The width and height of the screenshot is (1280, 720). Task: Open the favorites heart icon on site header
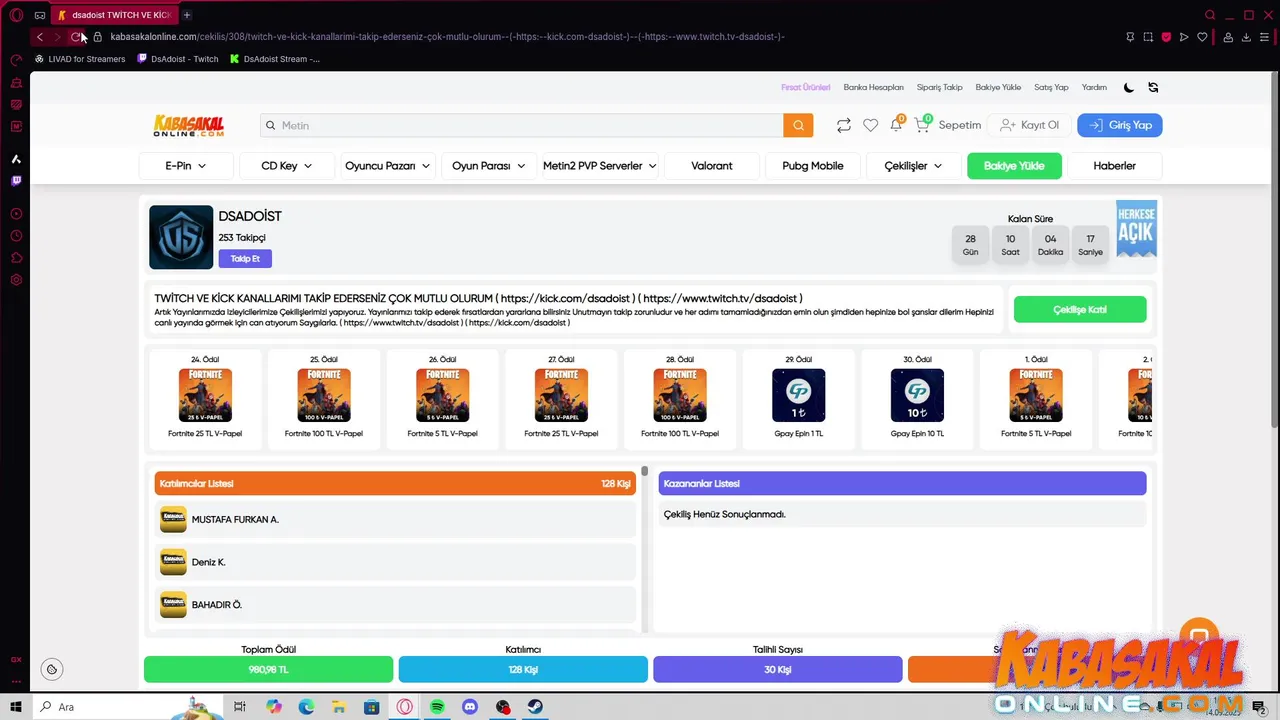coord(870,125)
